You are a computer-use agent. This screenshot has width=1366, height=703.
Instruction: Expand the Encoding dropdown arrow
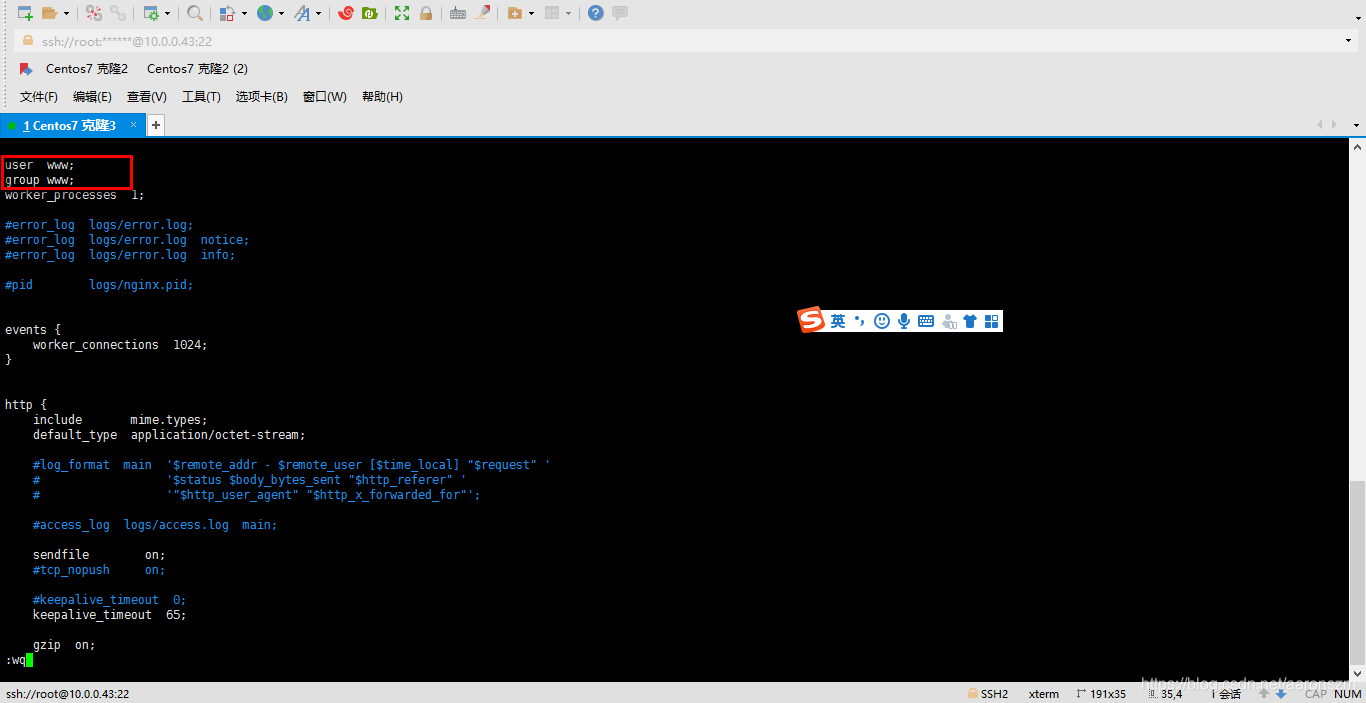tap(281, 14)
